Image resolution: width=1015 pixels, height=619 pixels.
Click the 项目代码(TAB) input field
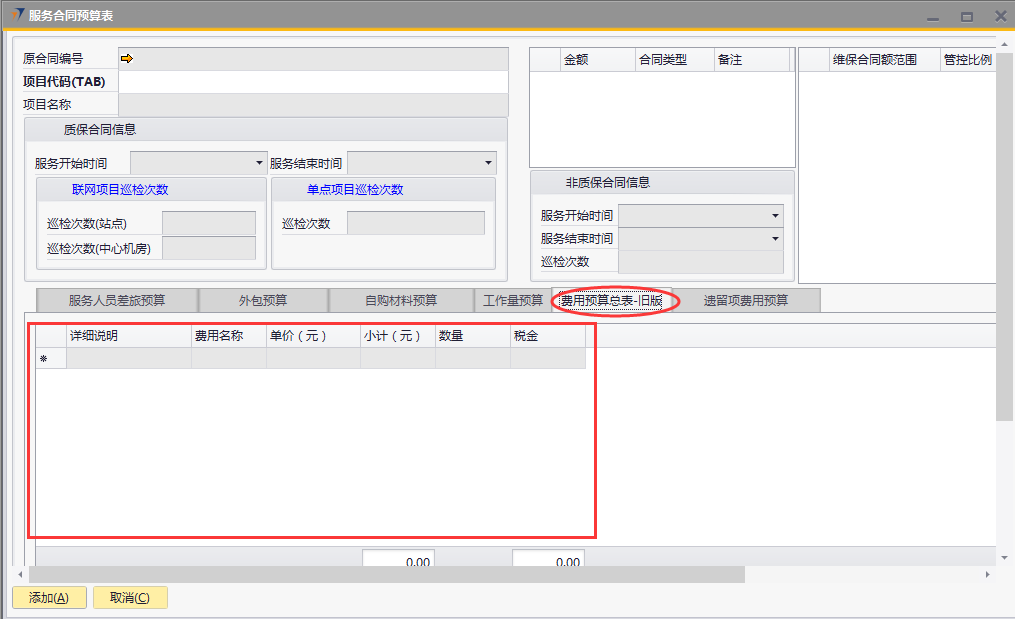tap(312, 82)
